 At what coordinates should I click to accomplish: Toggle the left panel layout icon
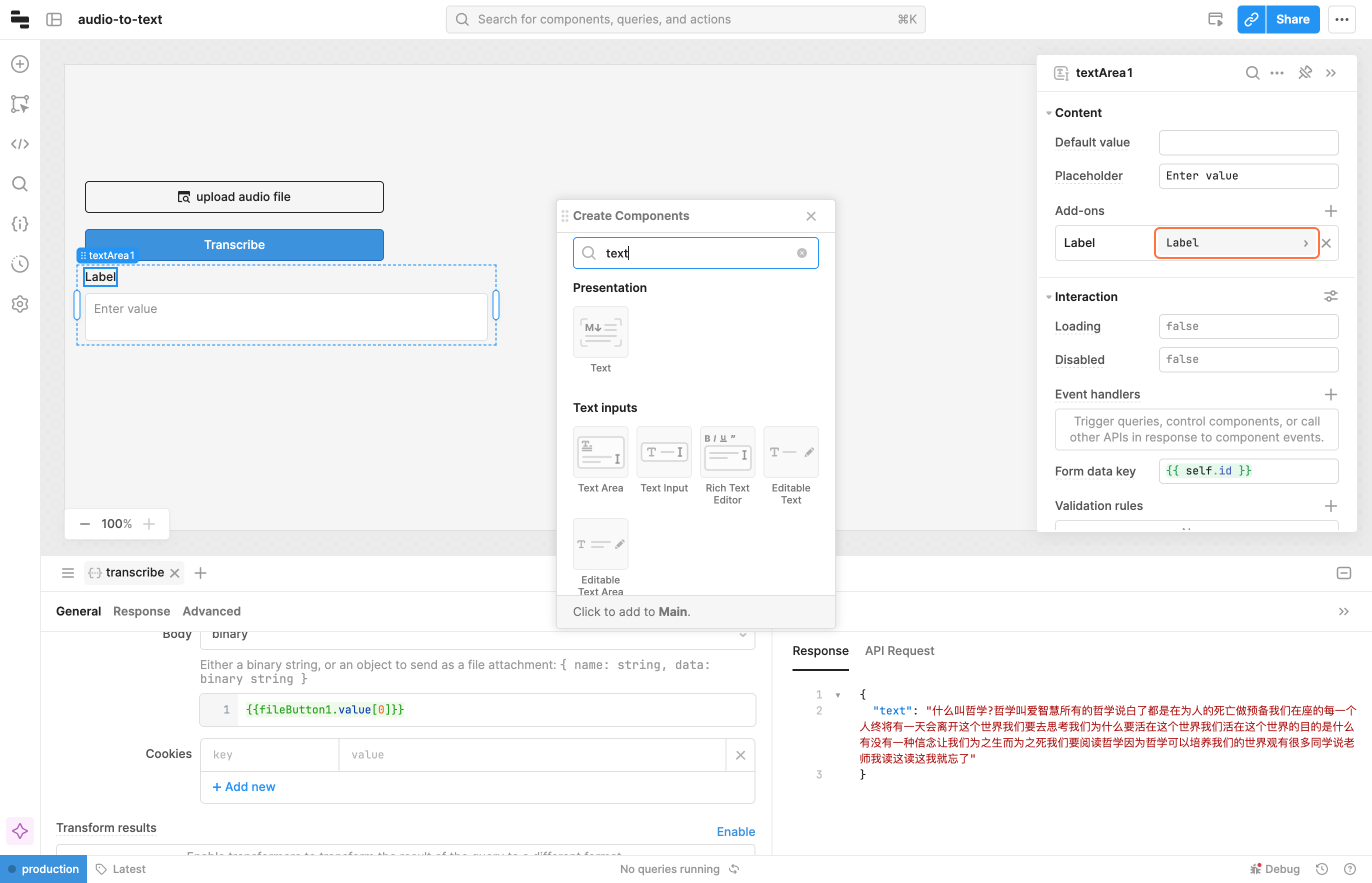pyautogui.click(x=54, y=19)
